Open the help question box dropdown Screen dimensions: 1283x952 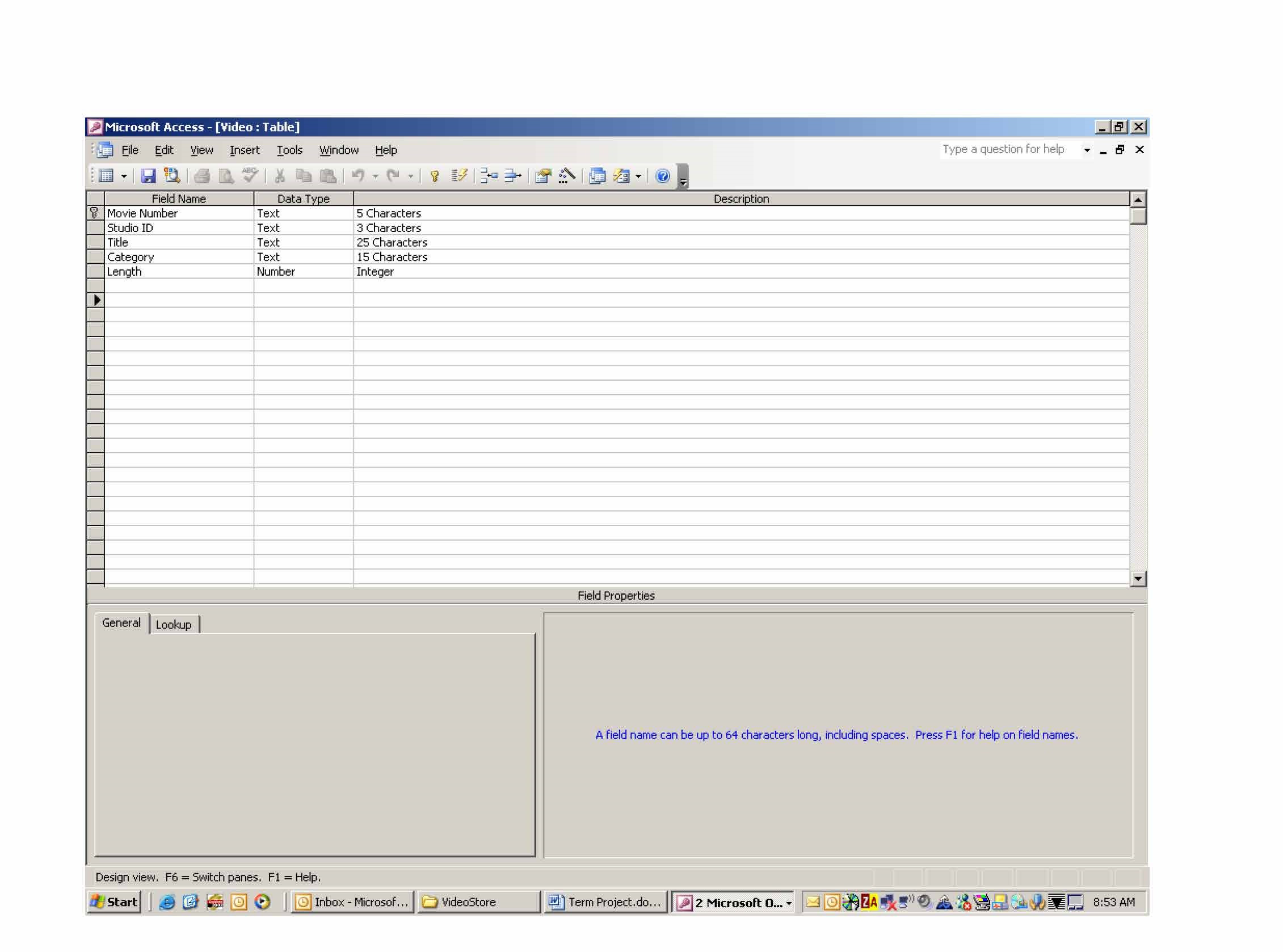(x=1087, y=150)
